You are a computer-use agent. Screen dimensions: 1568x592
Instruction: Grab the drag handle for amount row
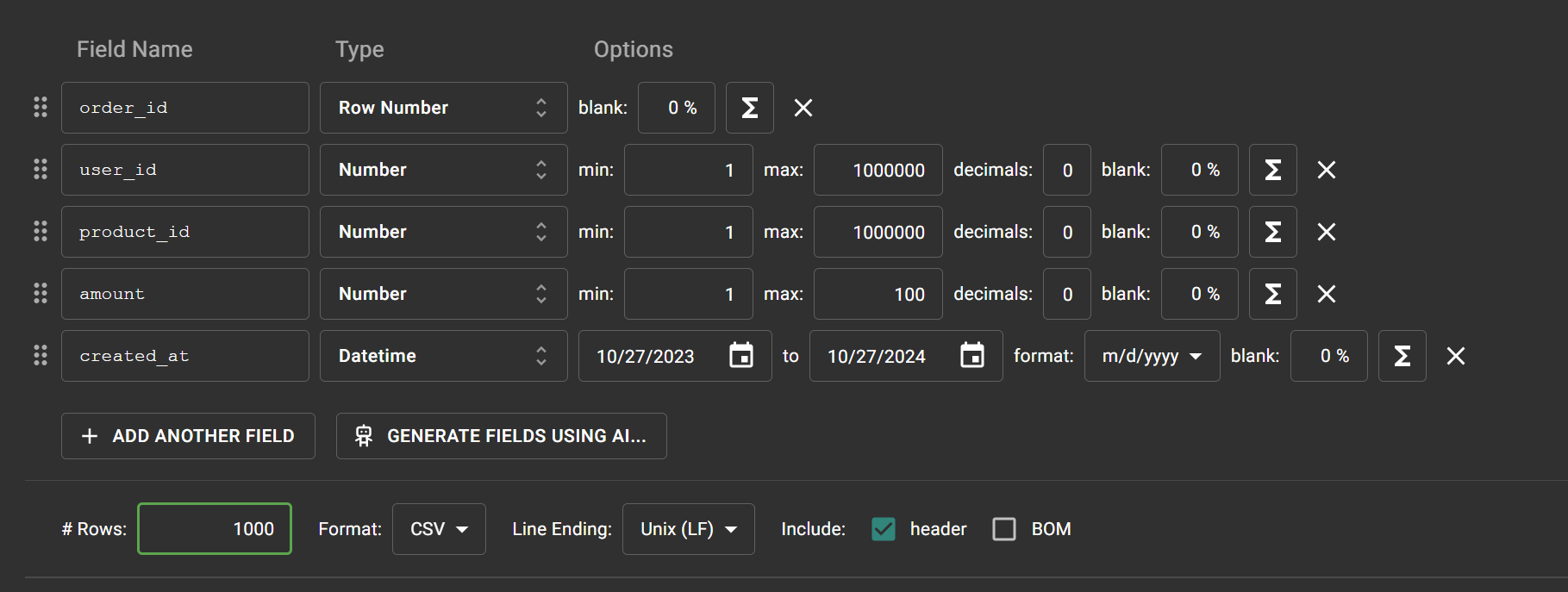[x=41, y=294]
